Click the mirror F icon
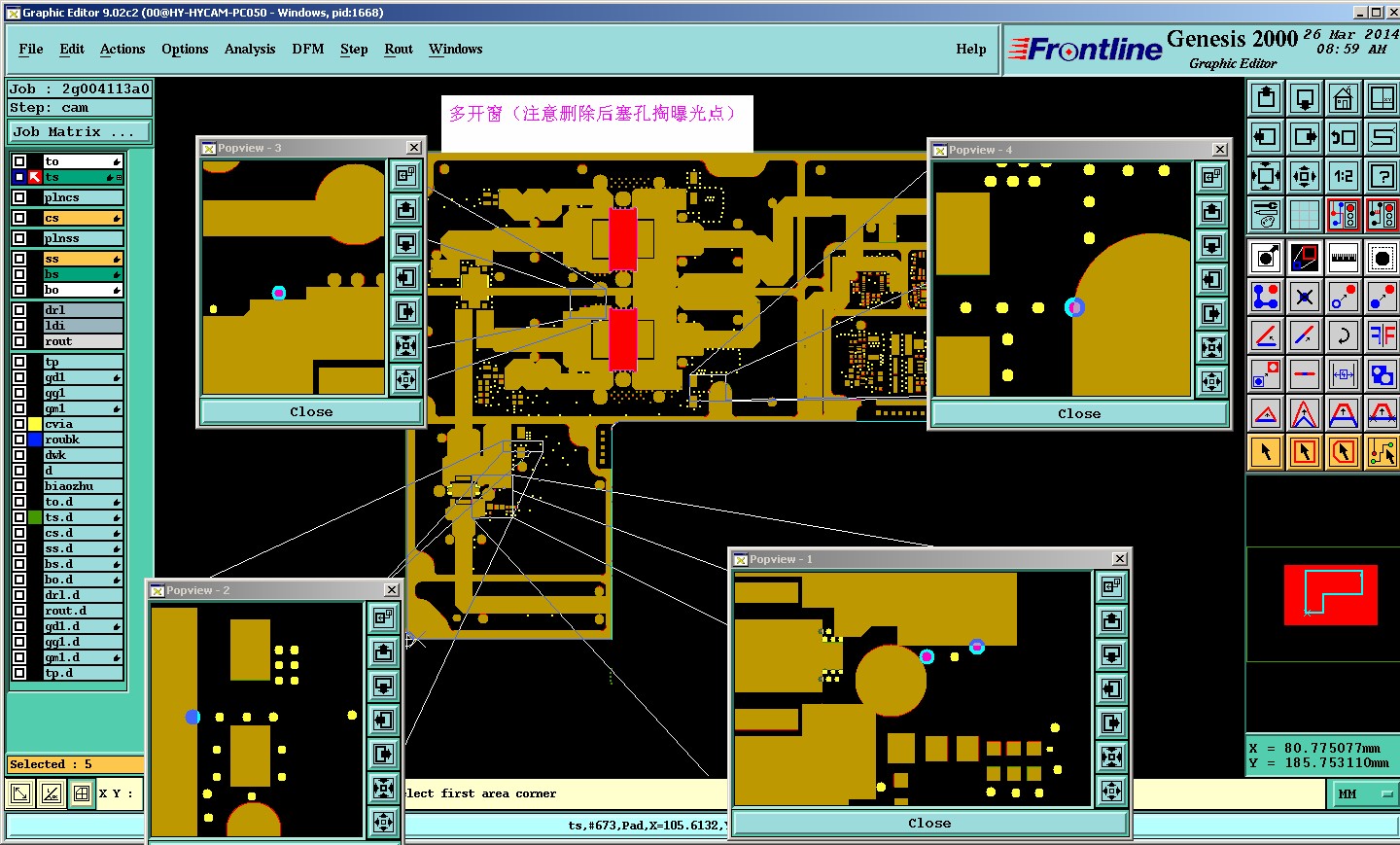This screenshot has height=845, width=1400. pos(1382,335)
